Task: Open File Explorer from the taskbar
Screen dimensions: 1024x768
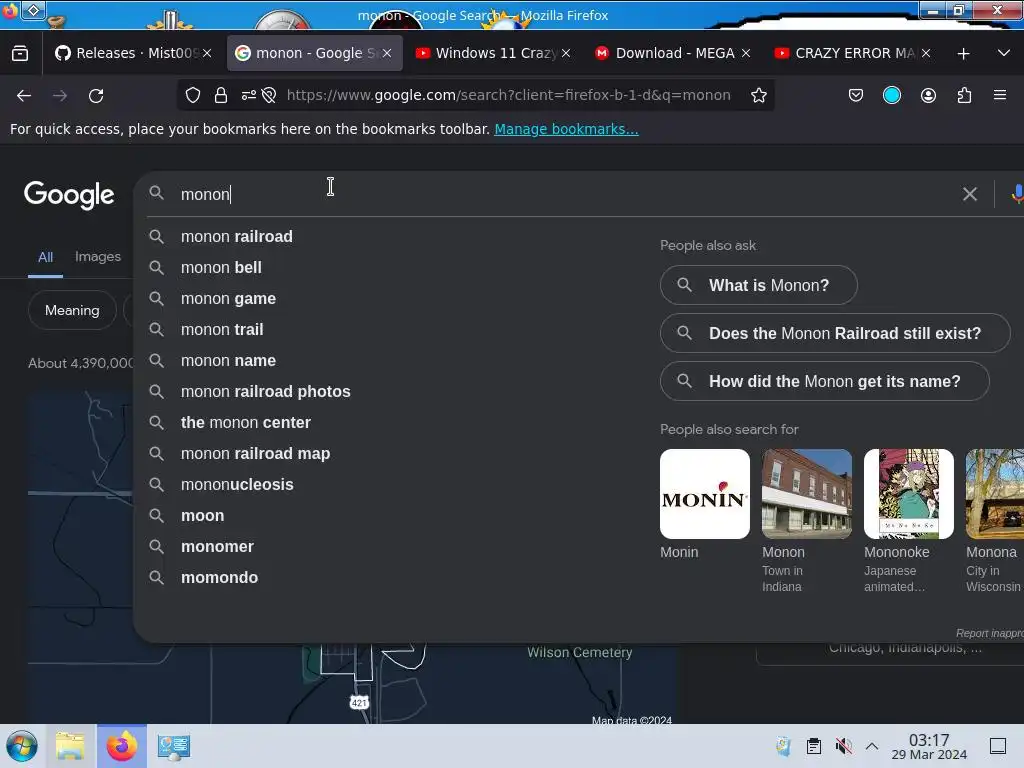Action: (70, 746)
